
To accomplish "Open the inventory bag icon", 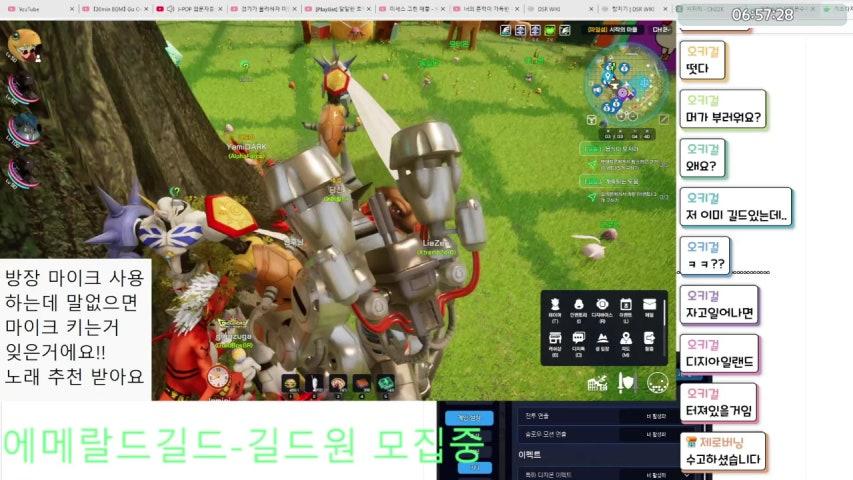I will tap(578, 305).
